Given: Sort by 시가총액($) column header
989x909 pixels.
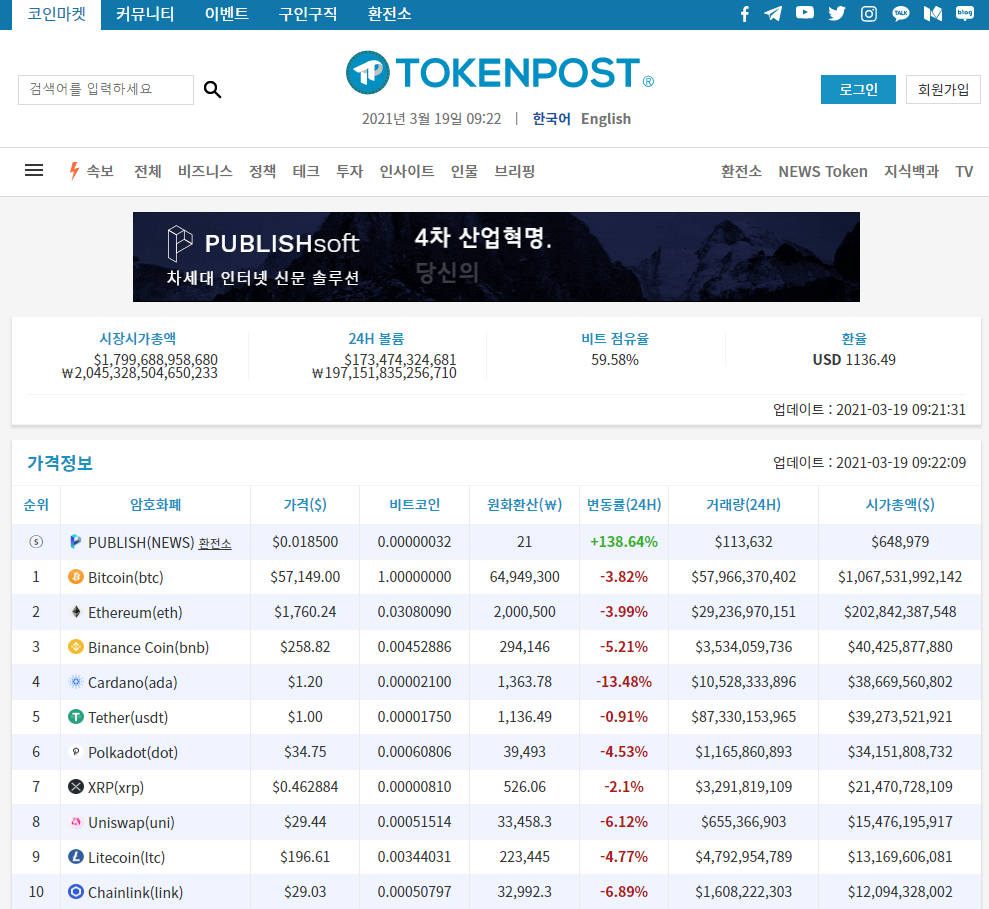Looking at the screenshot, I should coord(900,505).
